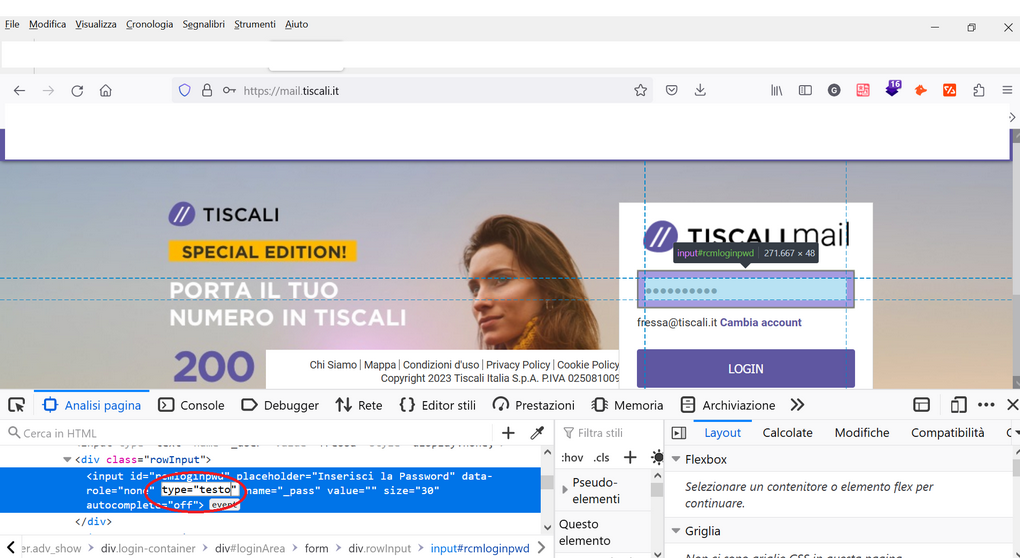Pick a page color with the eyedropper
Screen dimensions: 1020x558
tap(537, 432)
